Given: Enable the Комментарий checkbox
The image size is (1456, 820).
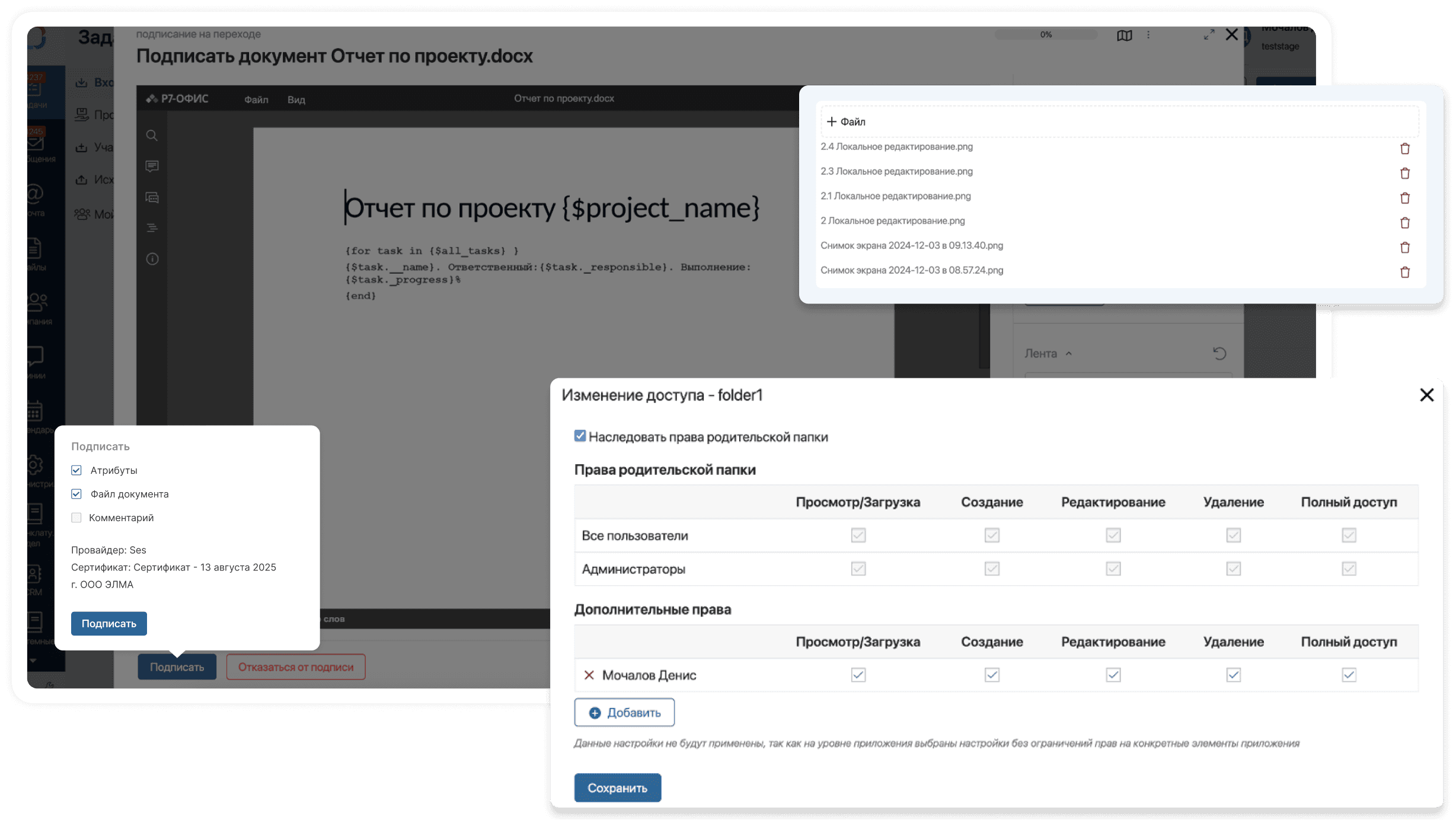Looking at the screenshot, I should [x=76, y=518].
